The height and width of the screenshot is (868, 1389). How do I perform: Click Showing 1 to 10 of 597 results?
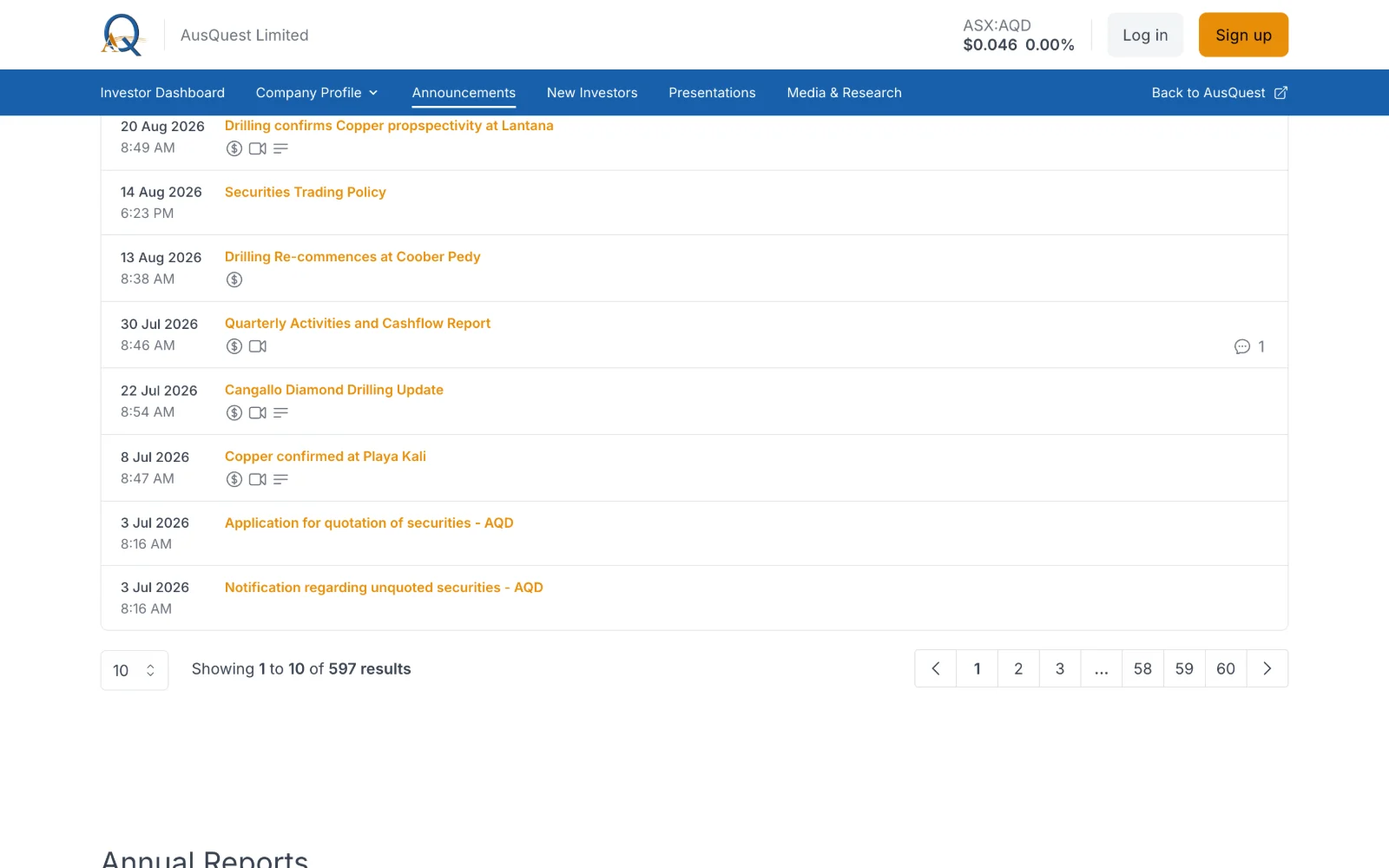[301, 668]
